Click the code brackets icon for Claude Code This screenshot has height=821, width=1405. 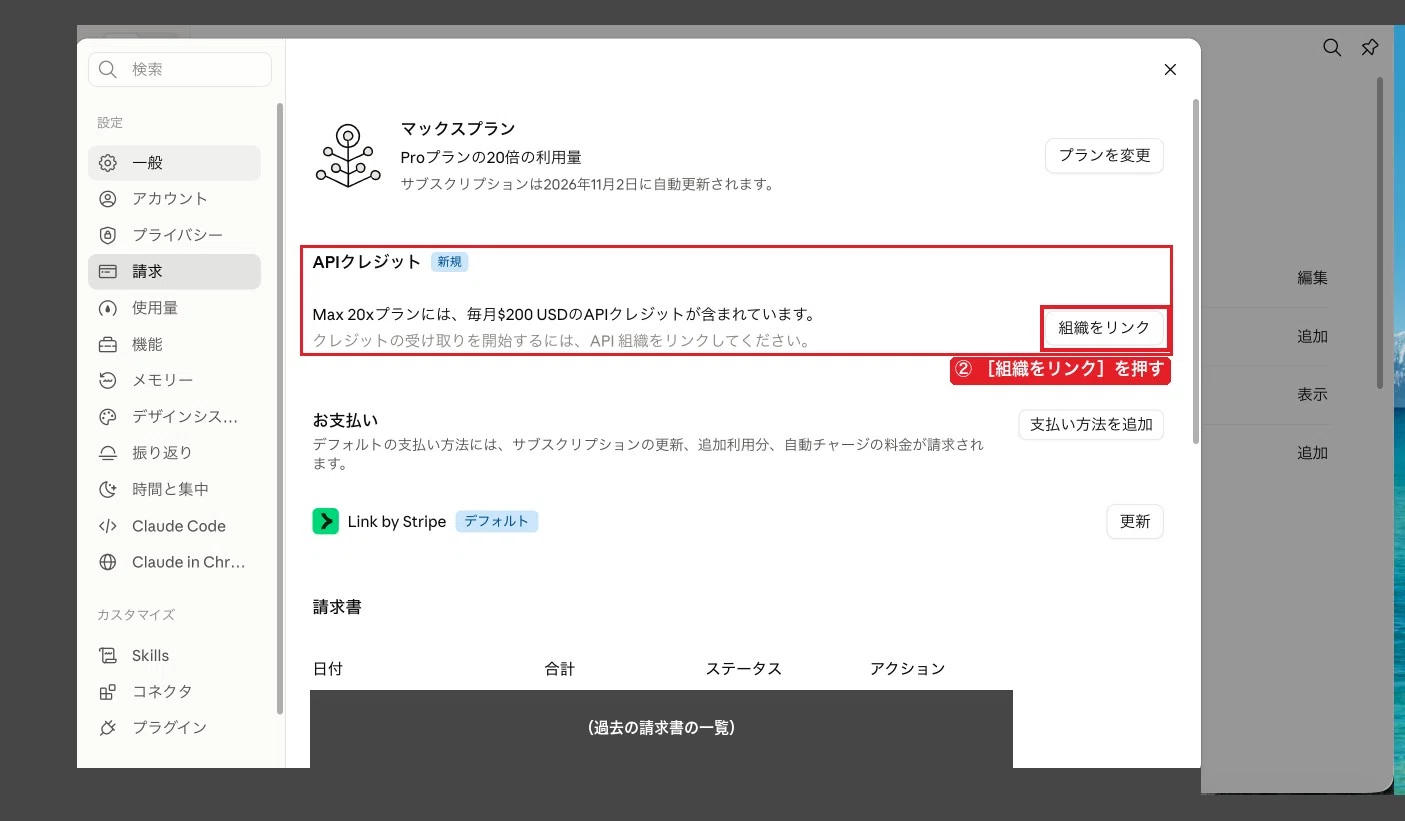point(108,526)
